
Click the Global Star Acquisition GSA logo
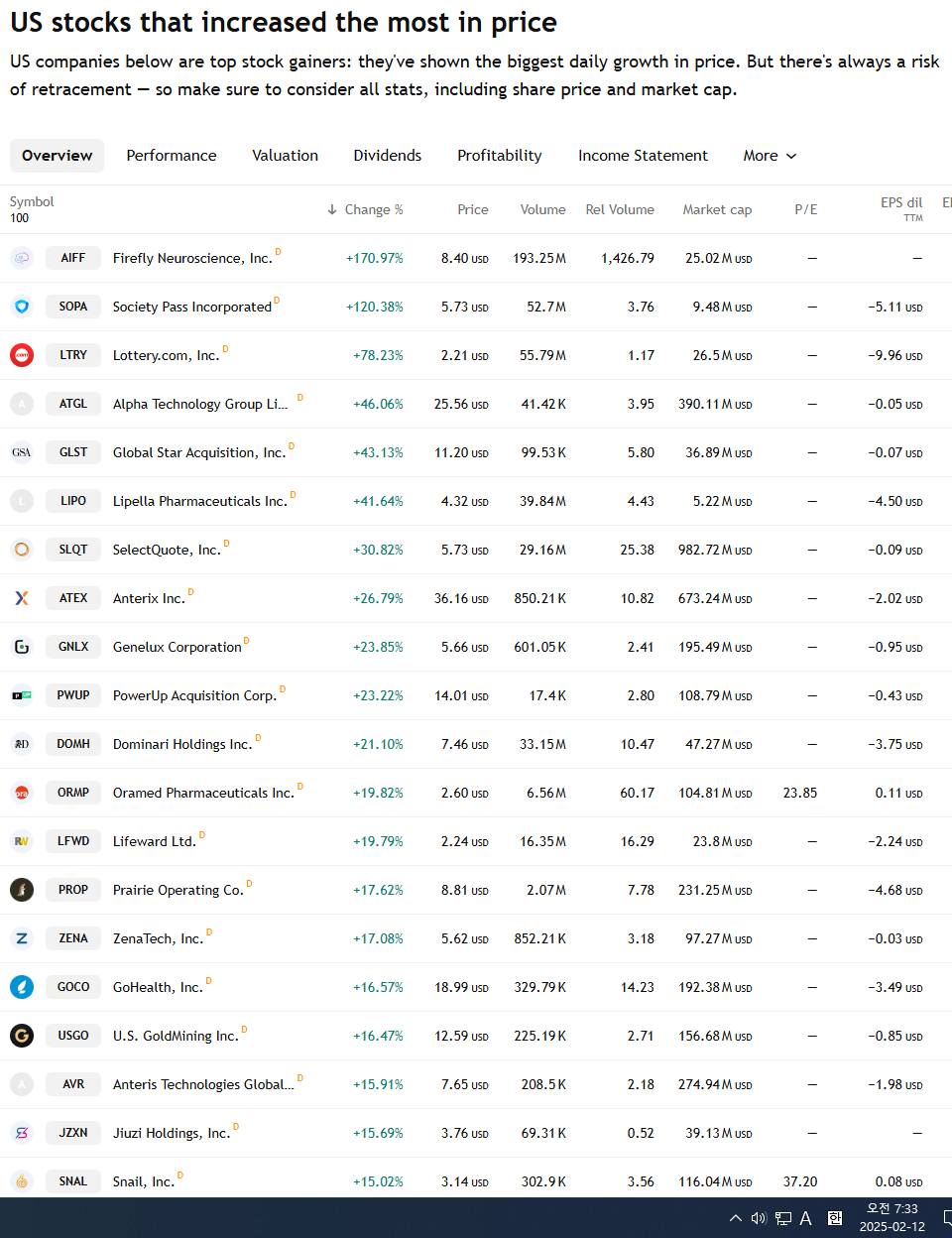(x=22, y=452)
